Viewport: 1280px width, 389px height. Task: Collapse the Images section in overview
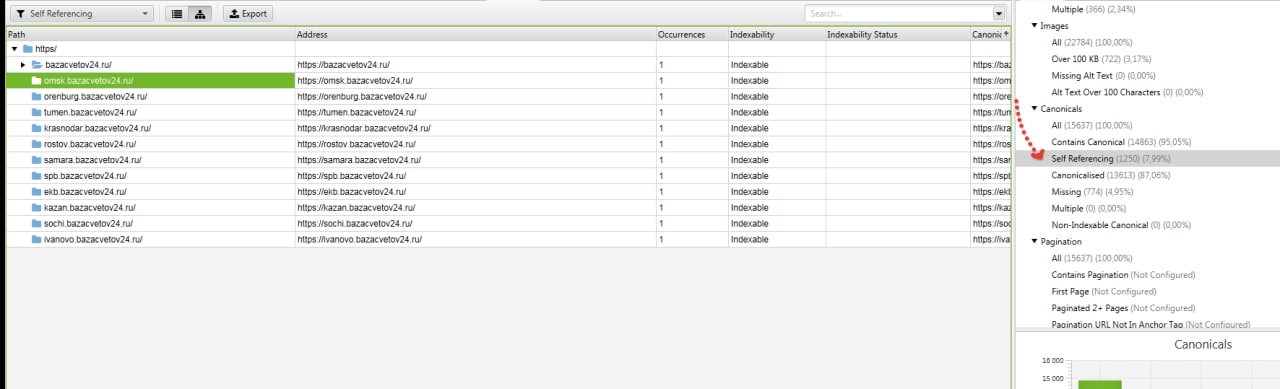1035,25
